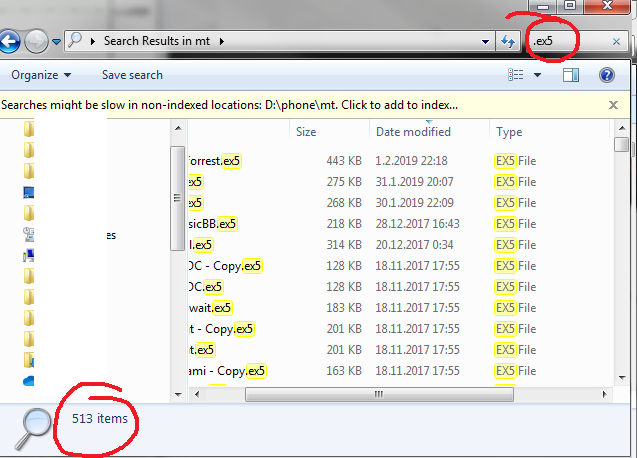Open the recent pages dropdown arrow
Image resolution: width=637 pixels, height=458 pixels.
point(56,41)
